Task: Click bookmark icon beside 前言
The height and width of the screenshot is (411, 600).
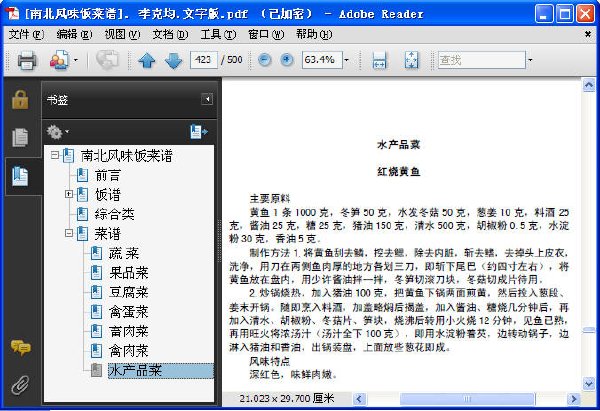Action: click(82, 175)
